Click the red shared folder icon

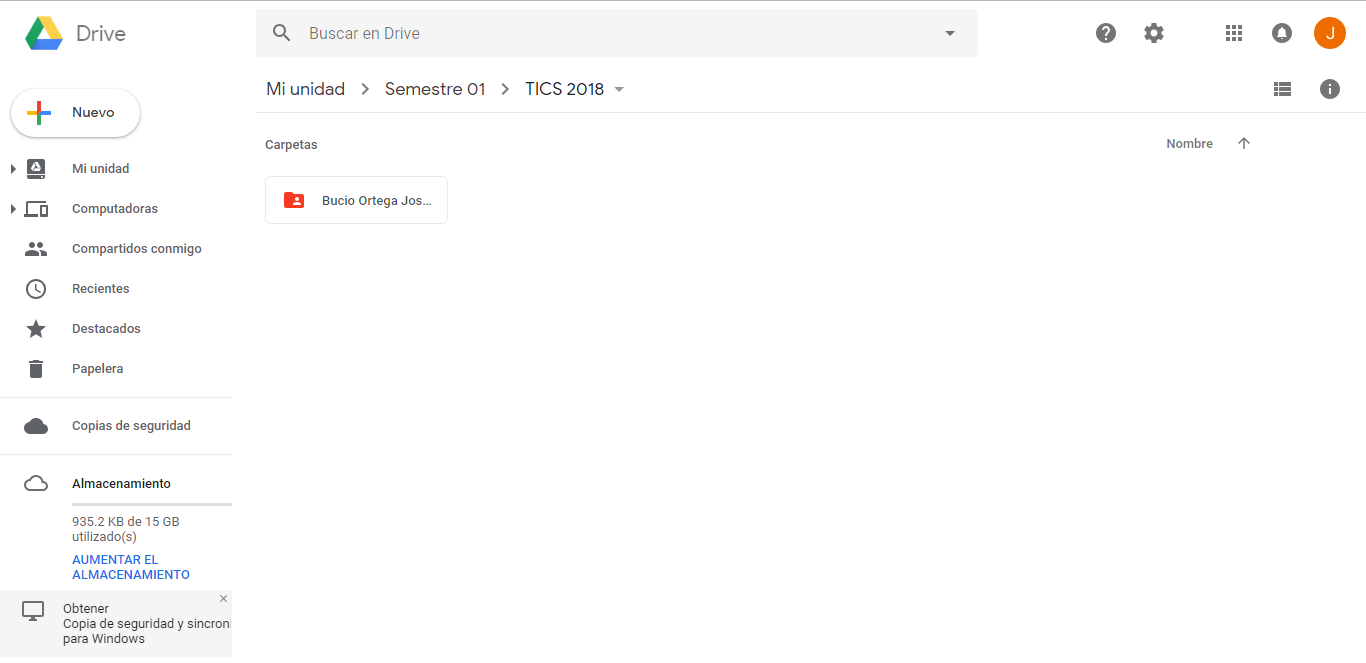click(x=294, y=200)
